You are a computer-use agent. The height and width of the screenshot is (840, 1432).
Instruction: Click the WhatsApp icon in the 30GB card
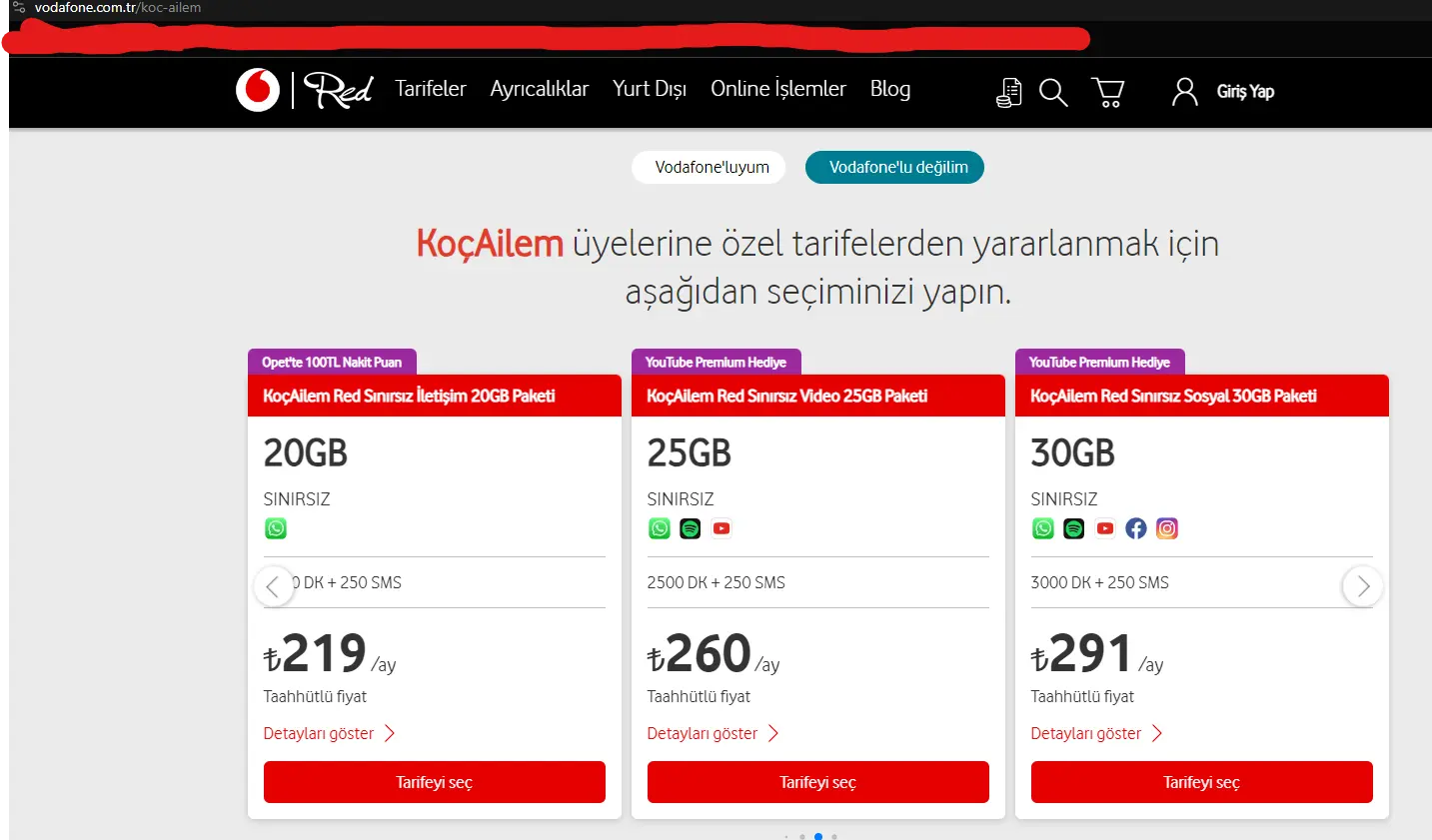tap(1043, 528)
